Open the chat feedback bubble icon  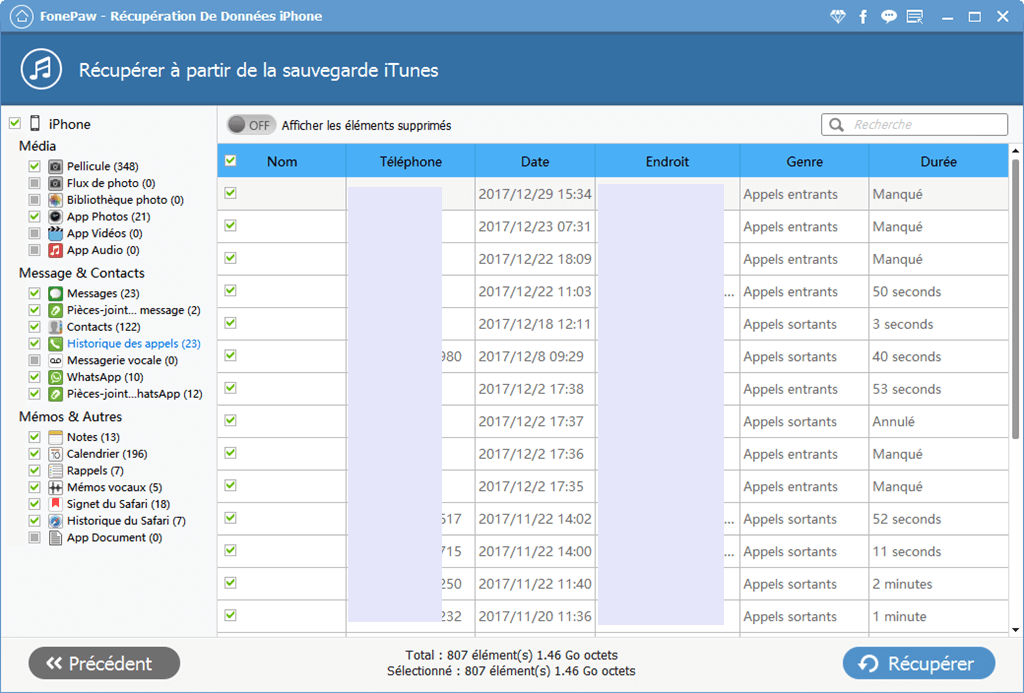[888, 17]
